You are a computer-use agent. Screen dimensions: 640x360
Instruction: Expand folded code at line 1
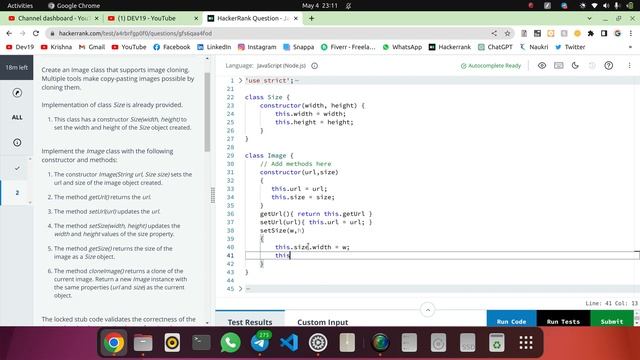point(240,80)
